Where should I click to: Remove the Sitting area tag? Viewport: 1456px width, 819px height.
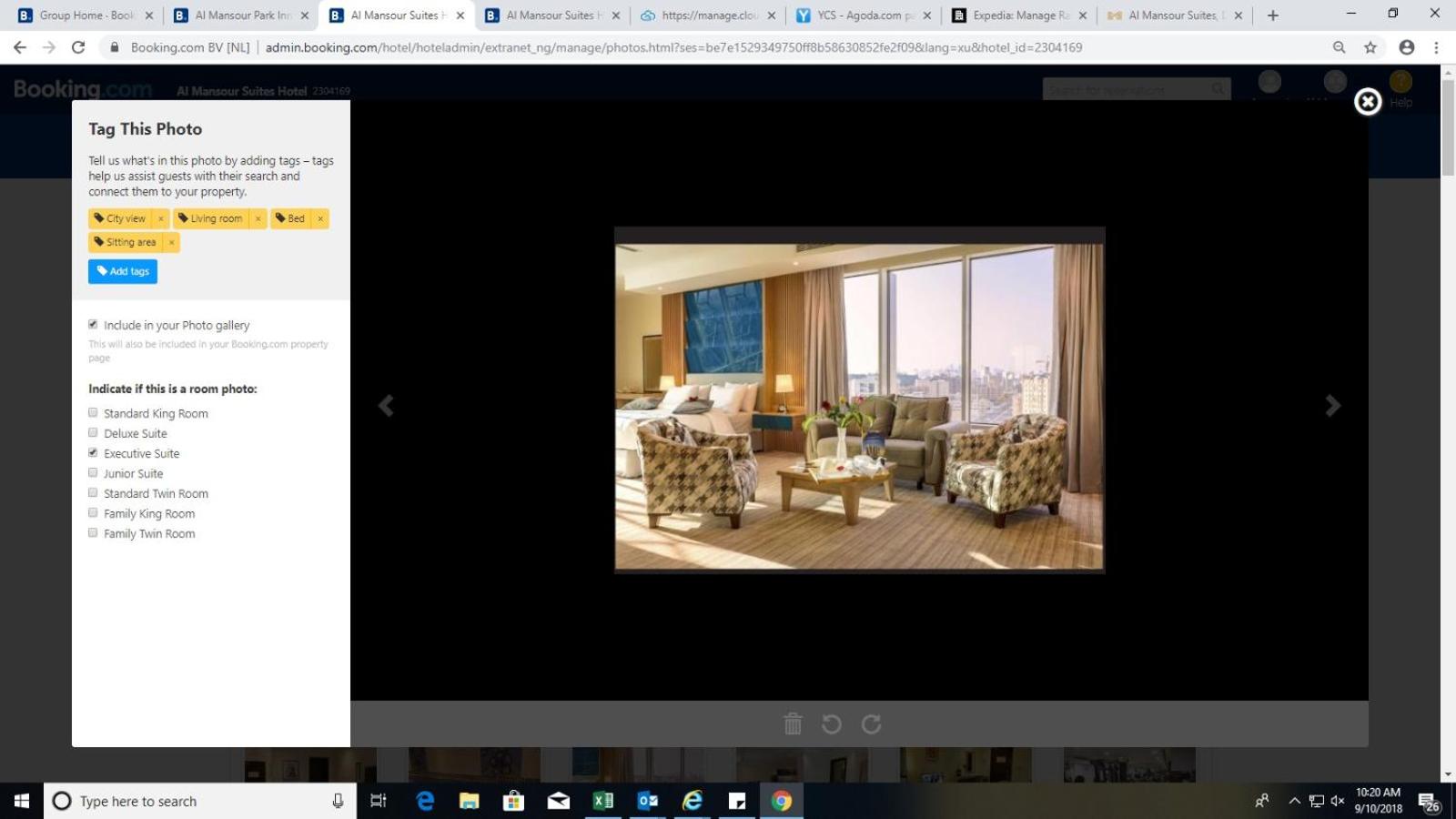point(171,242)
